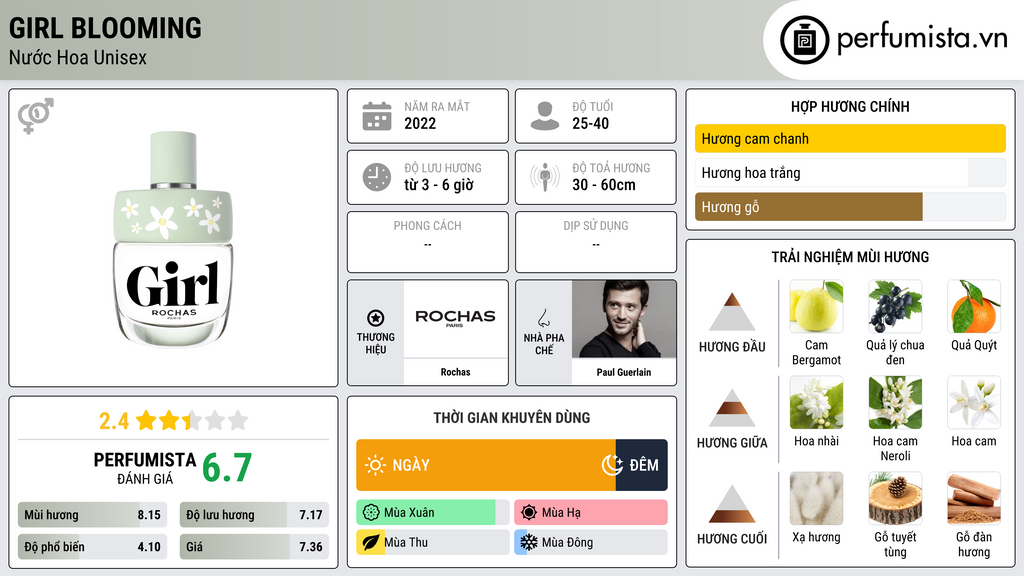Click the orange Ngày time bar

tap(485, 465)
